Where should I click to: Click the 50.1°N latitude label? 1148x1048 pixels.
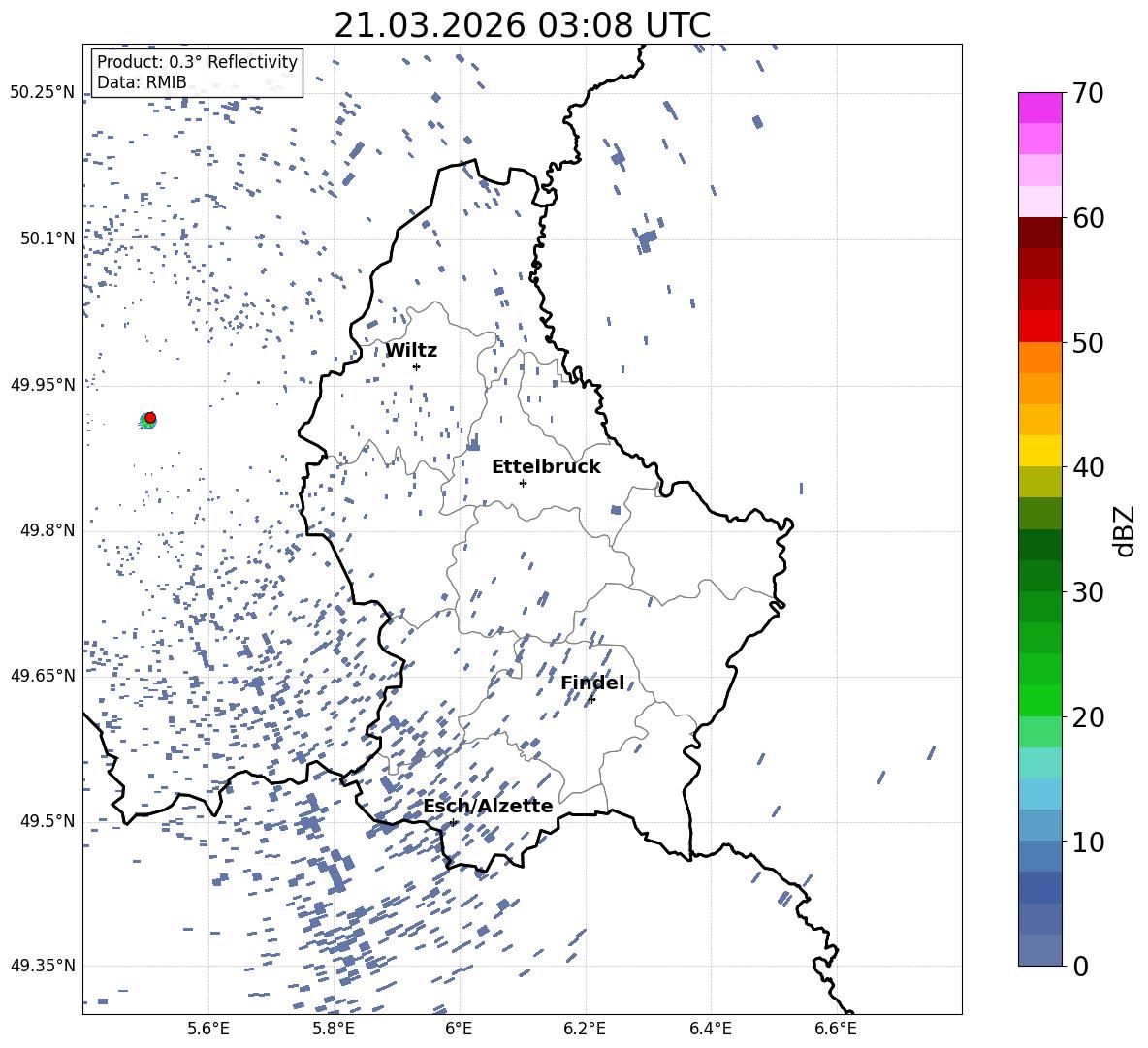click(48, 238)
